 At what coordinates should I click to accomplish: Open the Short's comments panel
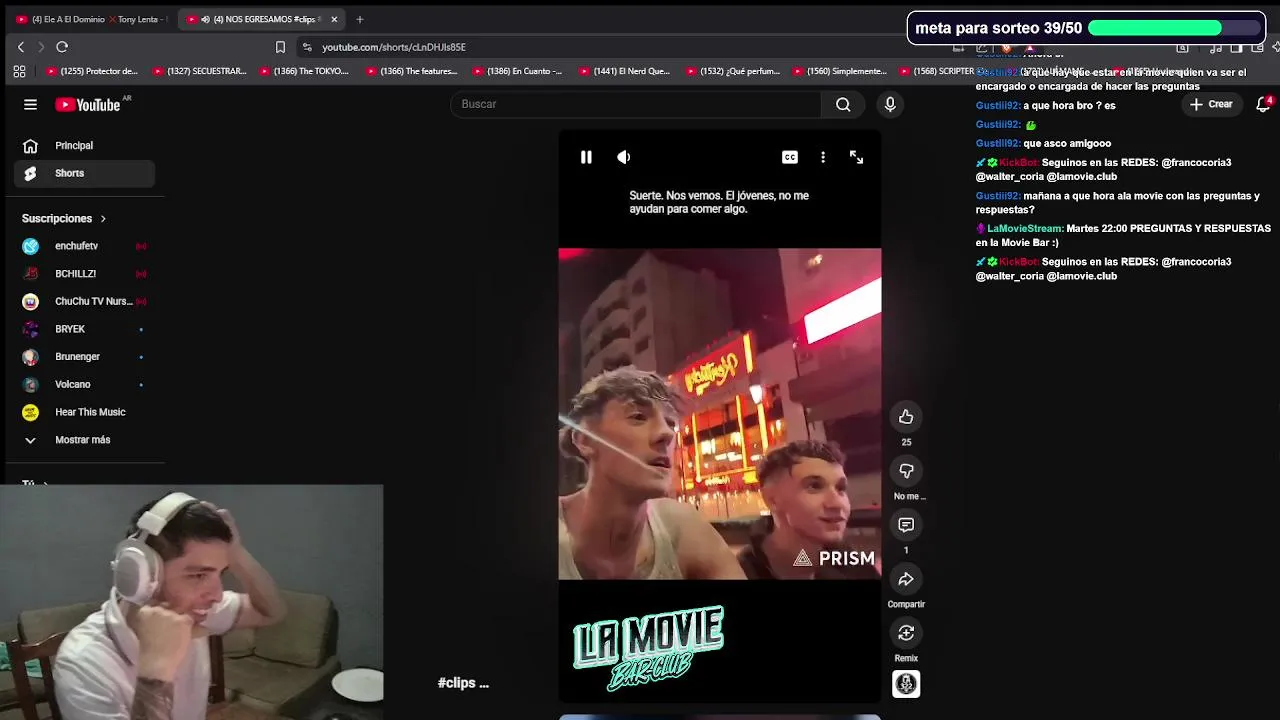(906, 525)
